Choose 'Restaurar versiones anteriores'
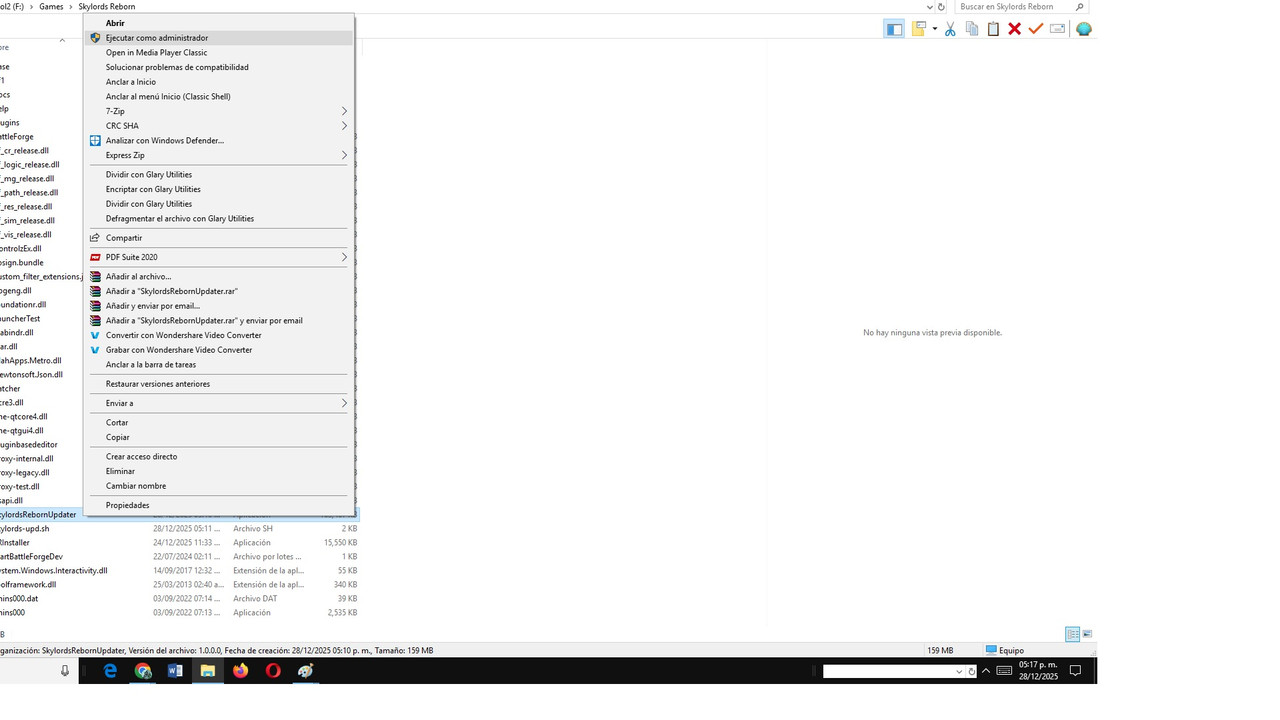 coord(218,384)
